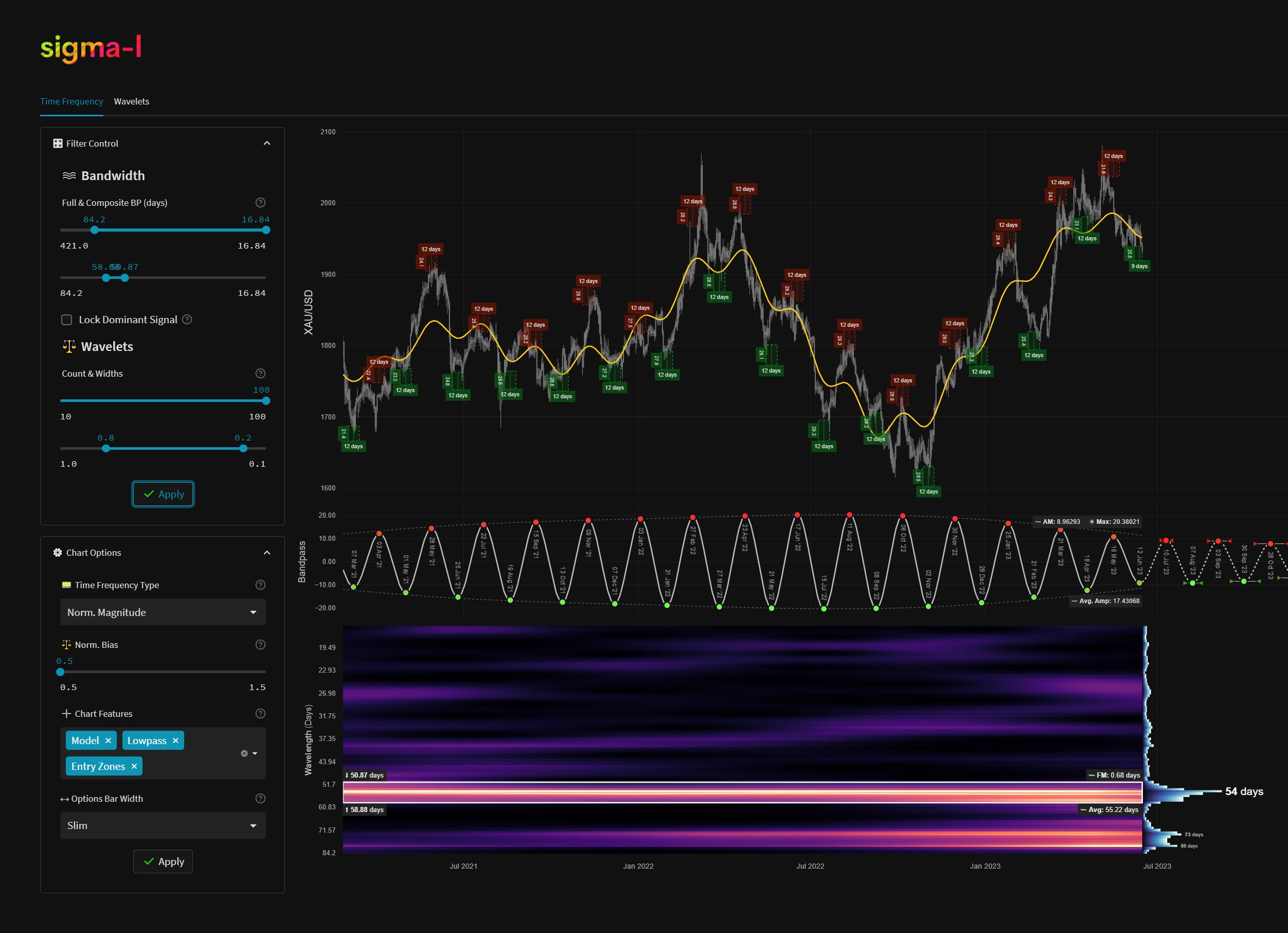
Task: Click help icon next to Full & Composite BP
Action: (260, 202)
